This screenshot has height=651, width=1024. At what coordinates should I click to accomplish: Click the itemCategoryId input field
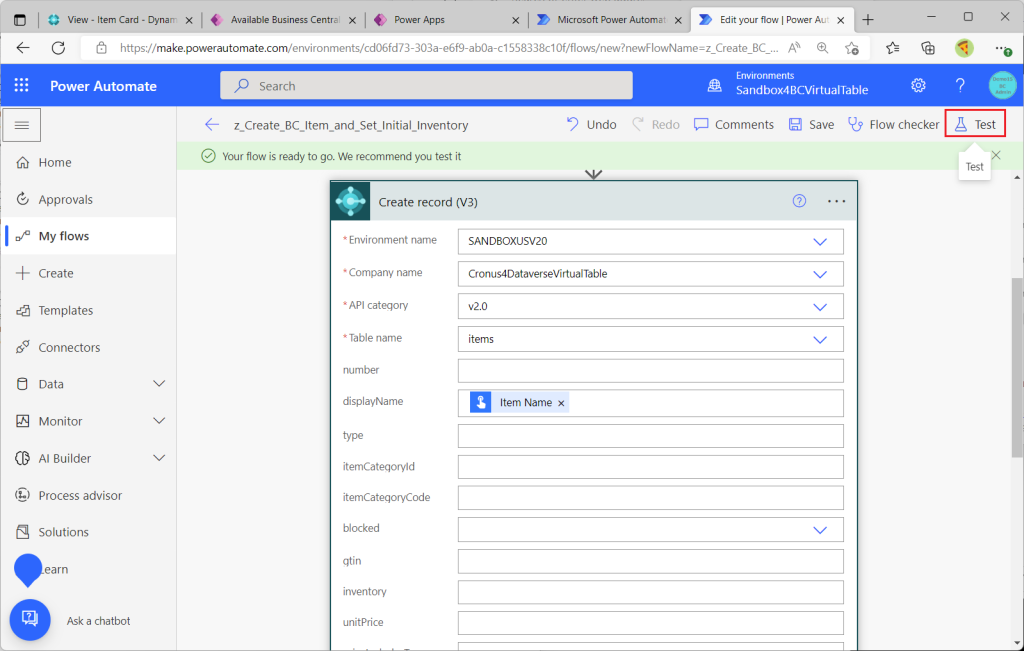650,467
